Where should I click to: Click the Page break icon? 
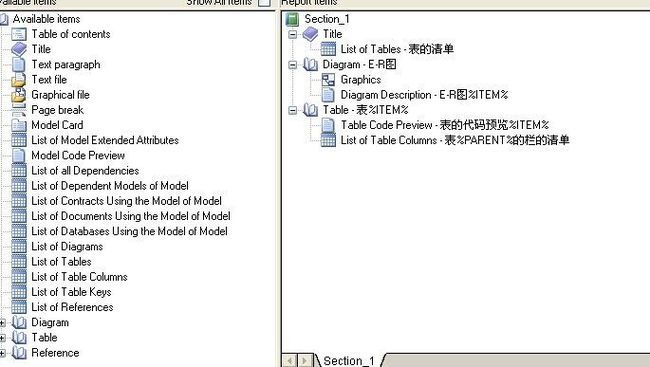19,110
